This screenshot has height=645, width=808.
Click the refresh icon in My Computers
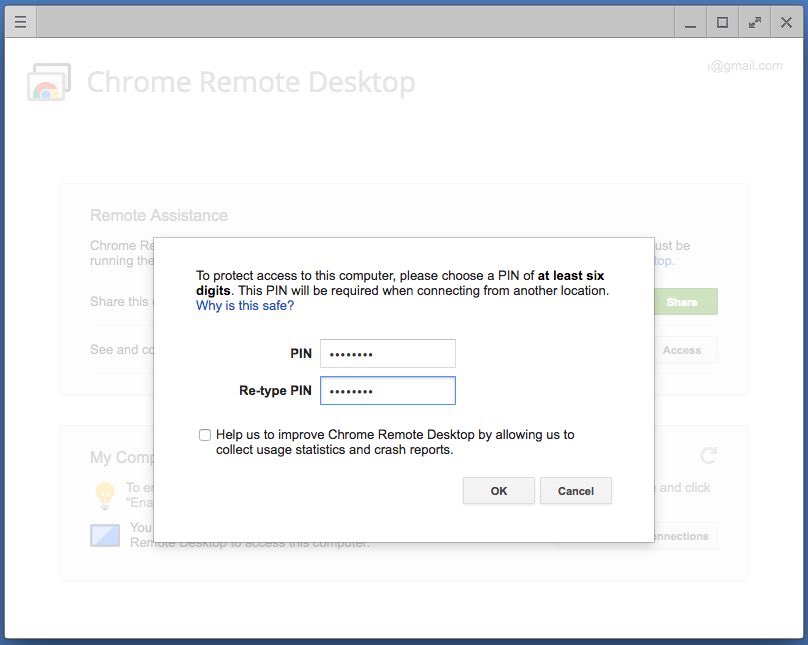708,456
